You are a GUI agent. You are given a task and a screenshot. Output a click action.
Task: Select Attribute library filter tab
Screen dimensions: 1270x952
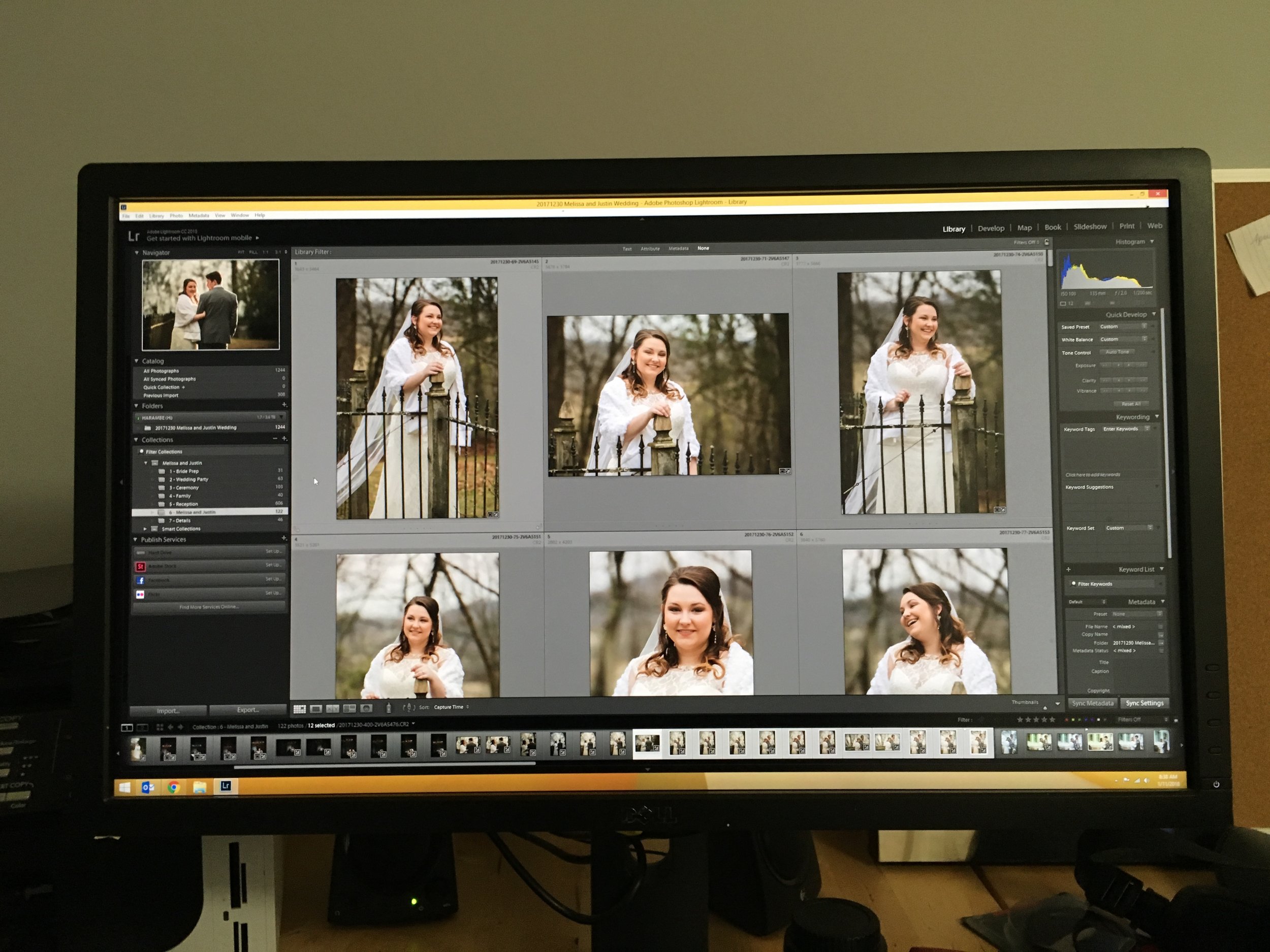click(650, 248)
